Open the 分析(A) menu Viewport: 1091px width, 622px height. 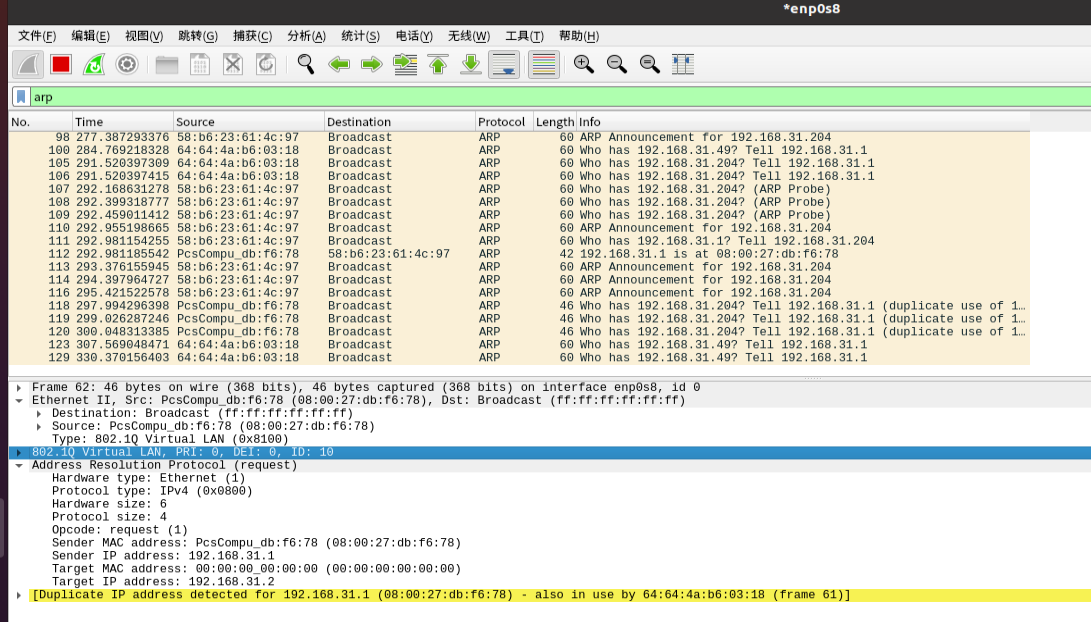(x=306, y=36)
